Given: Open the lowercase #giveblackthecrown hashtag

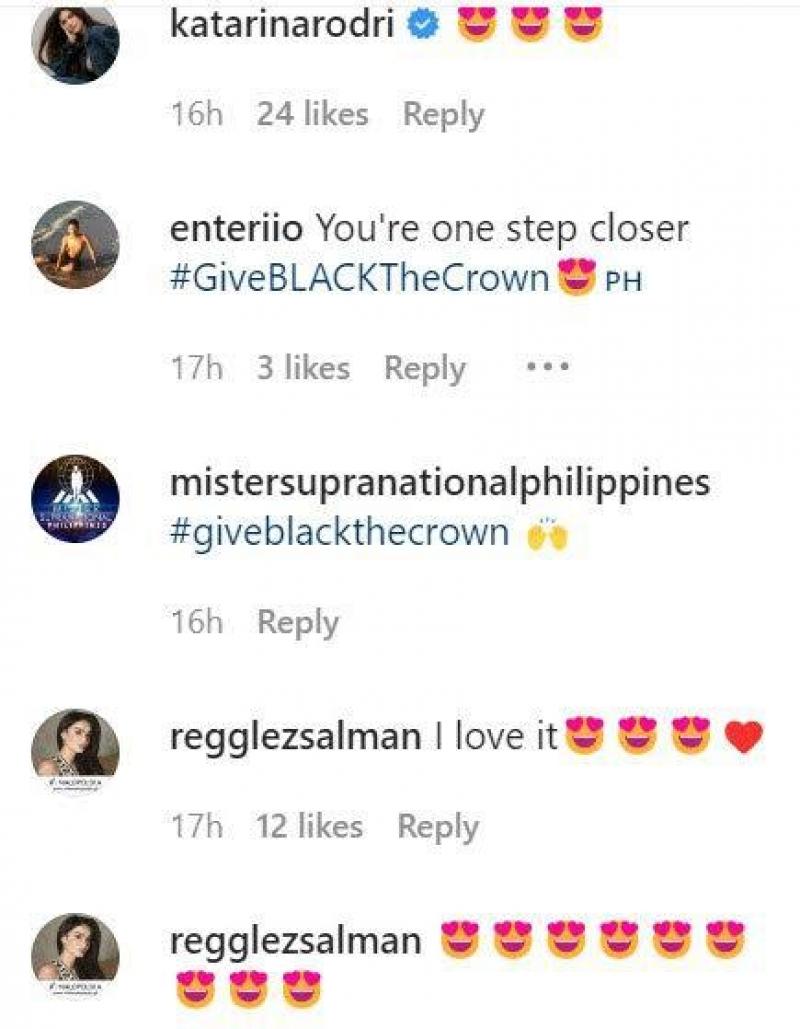Looking at the screenshot, I should (x=340, y=532).
